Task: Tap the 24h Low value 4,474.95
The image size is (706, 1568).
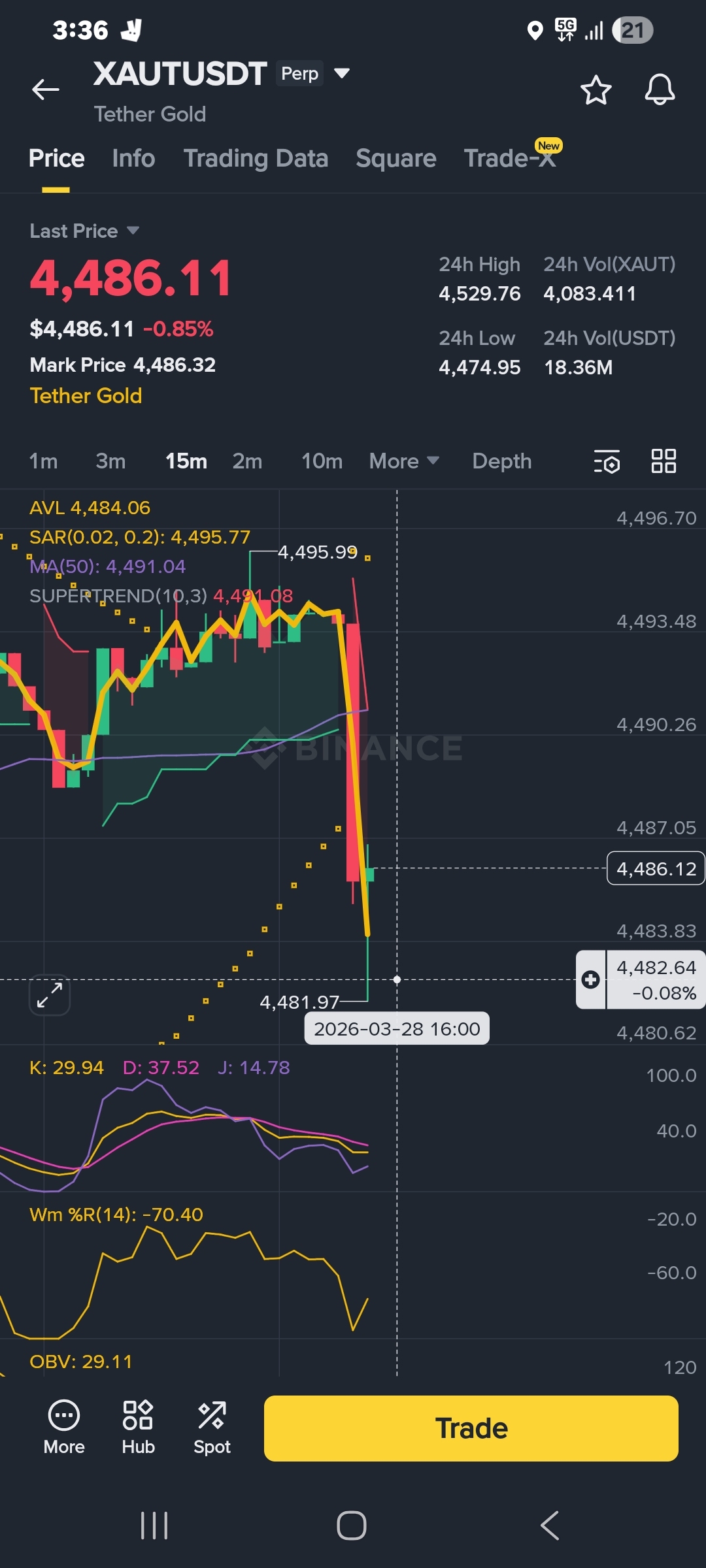Action: (480, 368)
